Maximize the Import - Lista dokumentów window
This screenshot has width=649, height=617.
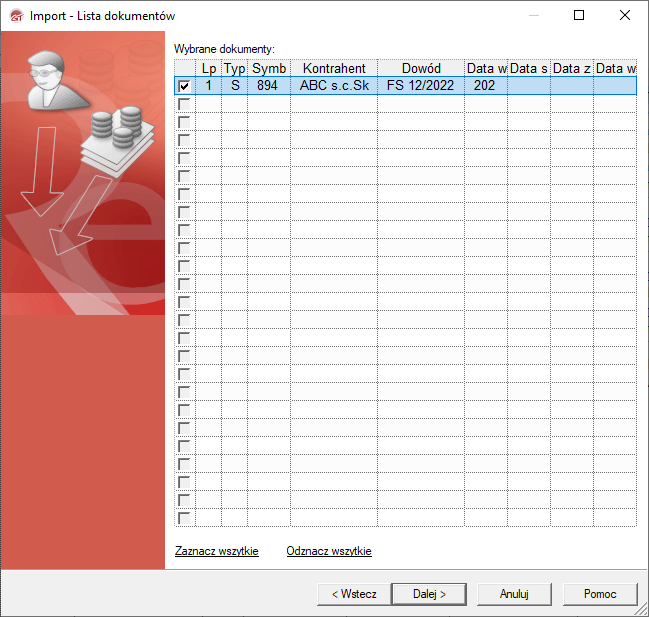[579, 15]
